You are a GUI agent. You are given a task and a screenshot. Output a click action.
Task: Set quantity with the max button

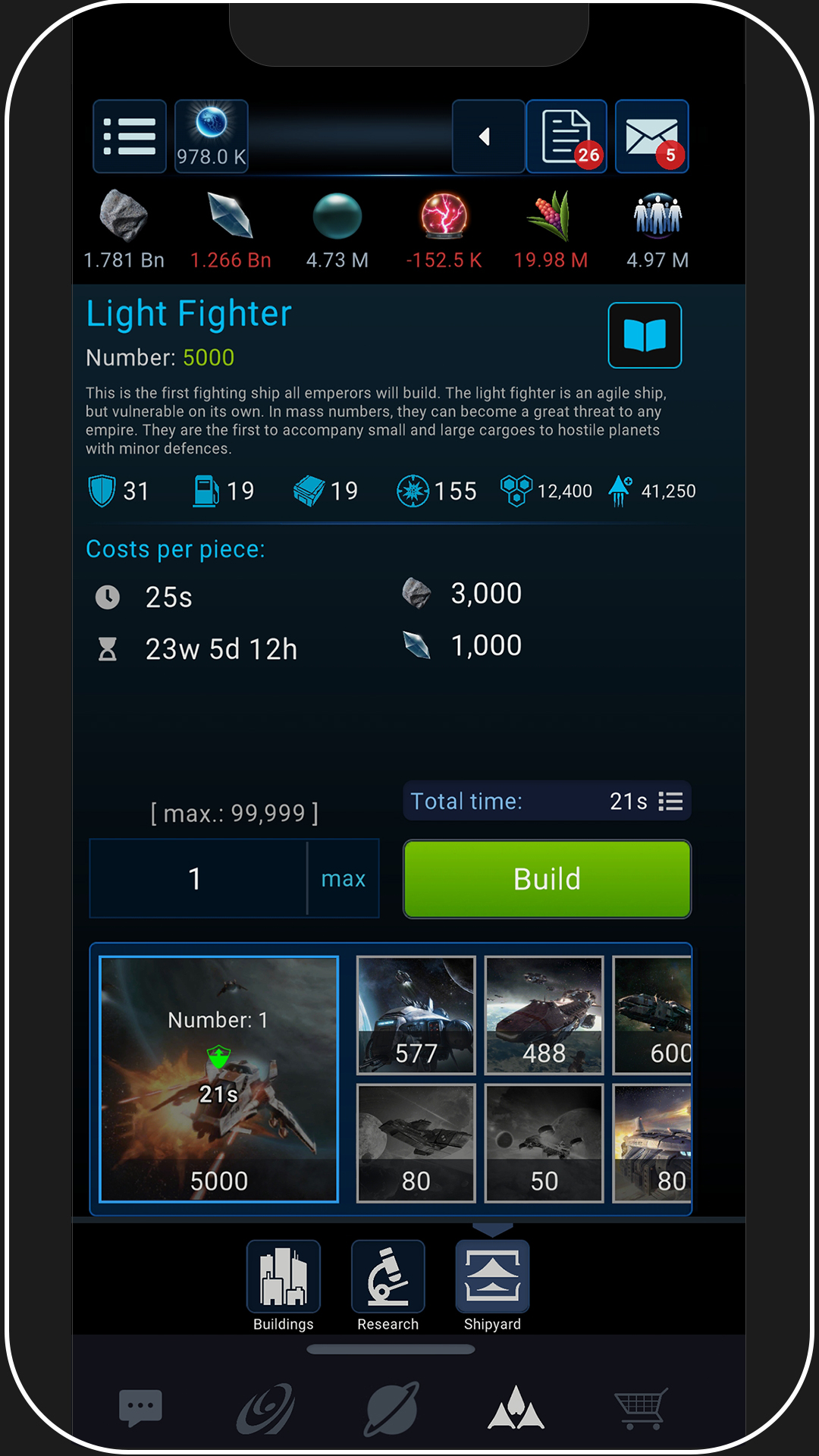(x=344, y=879)
